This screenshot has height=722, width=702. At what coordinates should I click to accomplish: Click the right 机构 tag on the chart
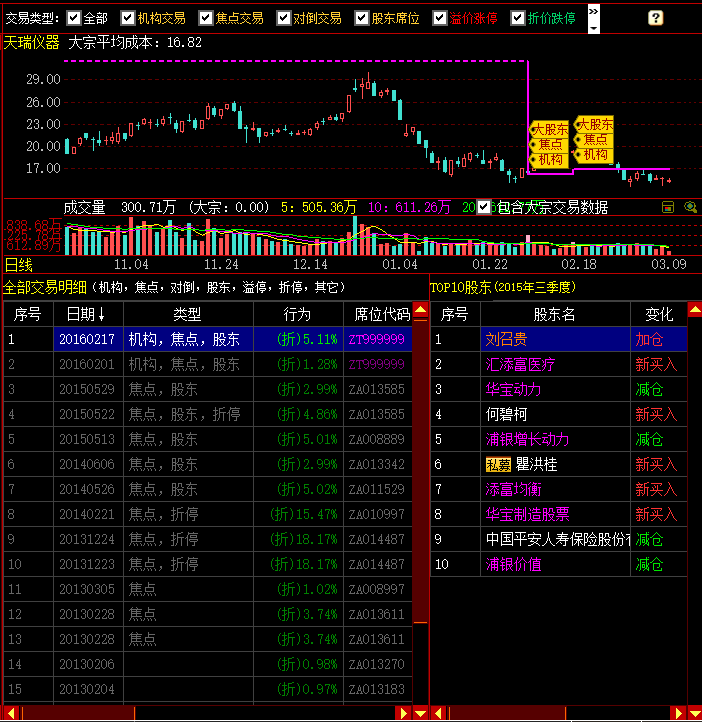pyautogui.click(x=595, y=154)
